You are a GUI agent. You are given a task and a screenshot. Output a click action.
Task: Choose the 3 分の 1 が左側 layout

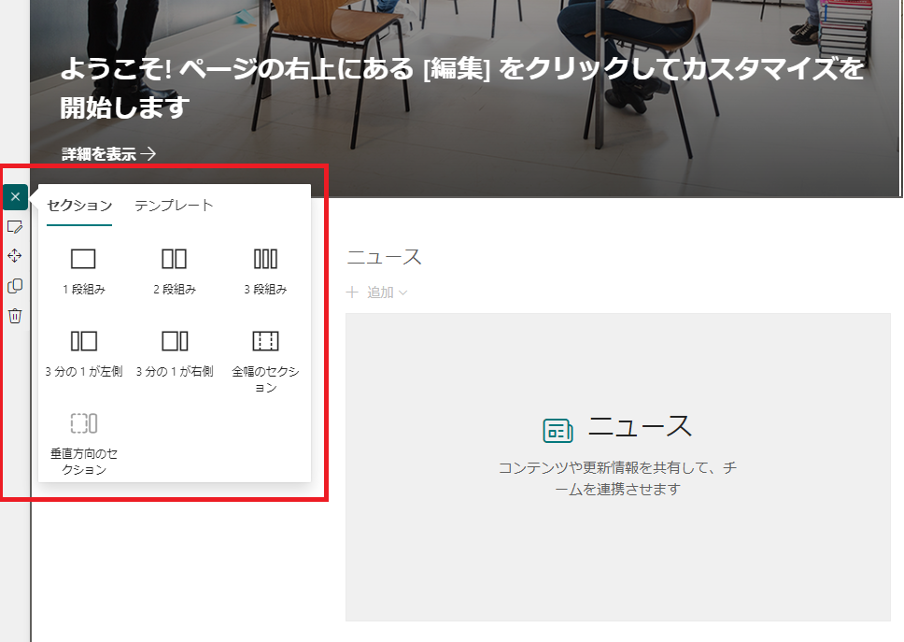(x=84, y=353)
